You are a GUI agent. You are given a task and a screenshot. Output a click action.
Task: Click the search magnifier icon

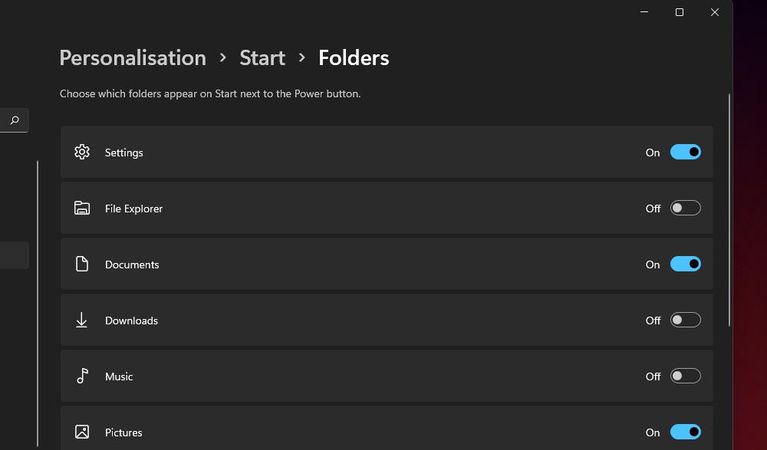tap(14, 121)
